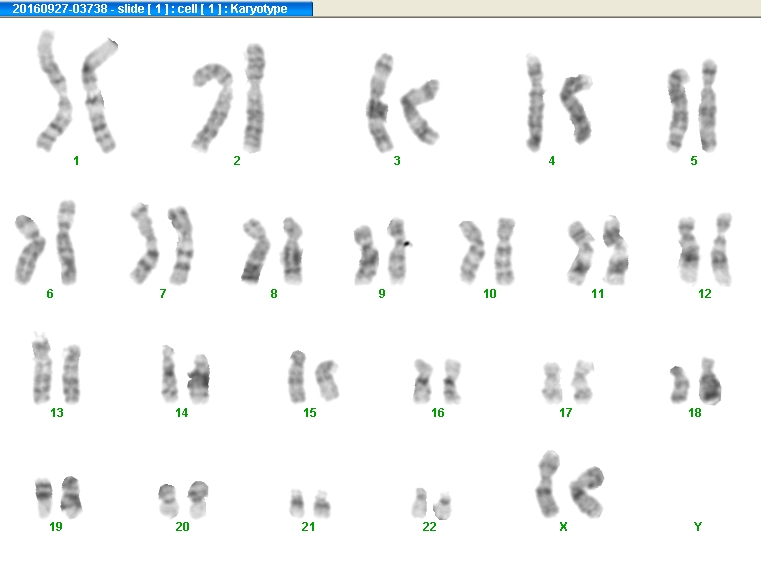This screenshot has height=586, width=761.
Task: Click the green label '14'
Action: tap(182, 413)
